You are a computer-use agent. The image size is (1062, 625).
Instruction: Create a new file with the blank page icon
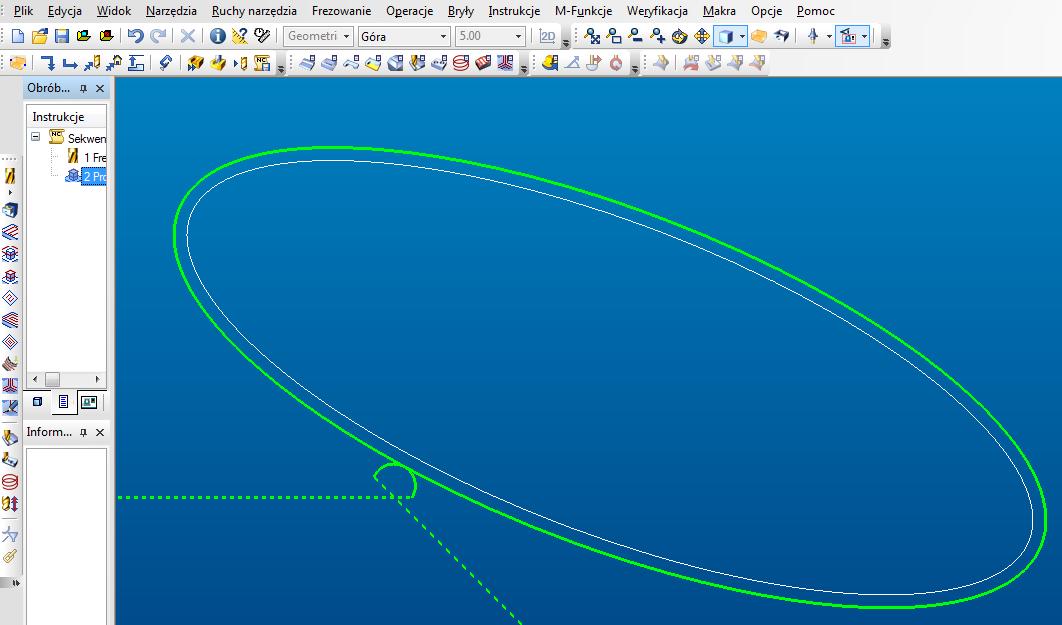pyautogui.click(x=18, y=37)
